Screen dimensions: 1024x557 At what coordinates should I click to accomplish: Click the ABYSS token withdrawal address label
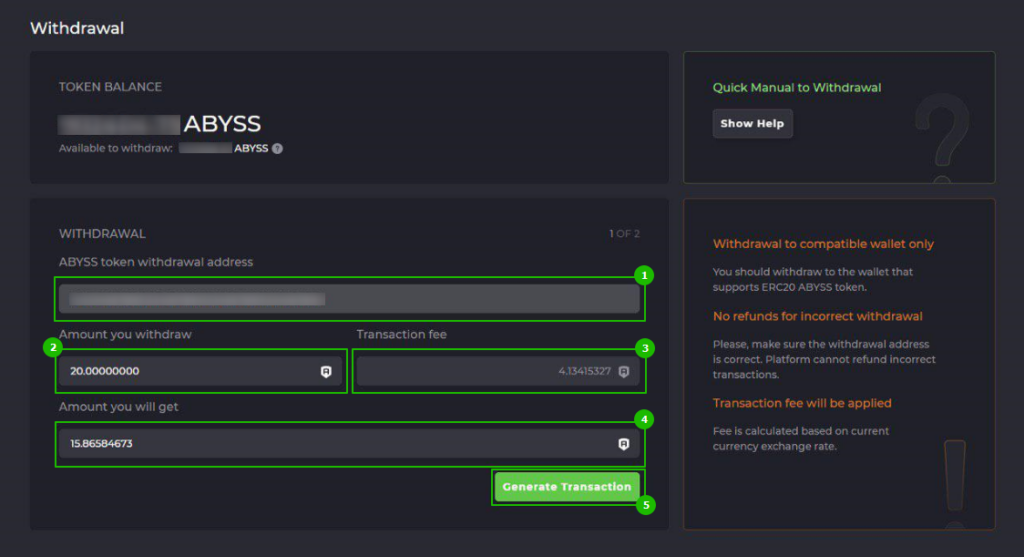tap(156, 262)
